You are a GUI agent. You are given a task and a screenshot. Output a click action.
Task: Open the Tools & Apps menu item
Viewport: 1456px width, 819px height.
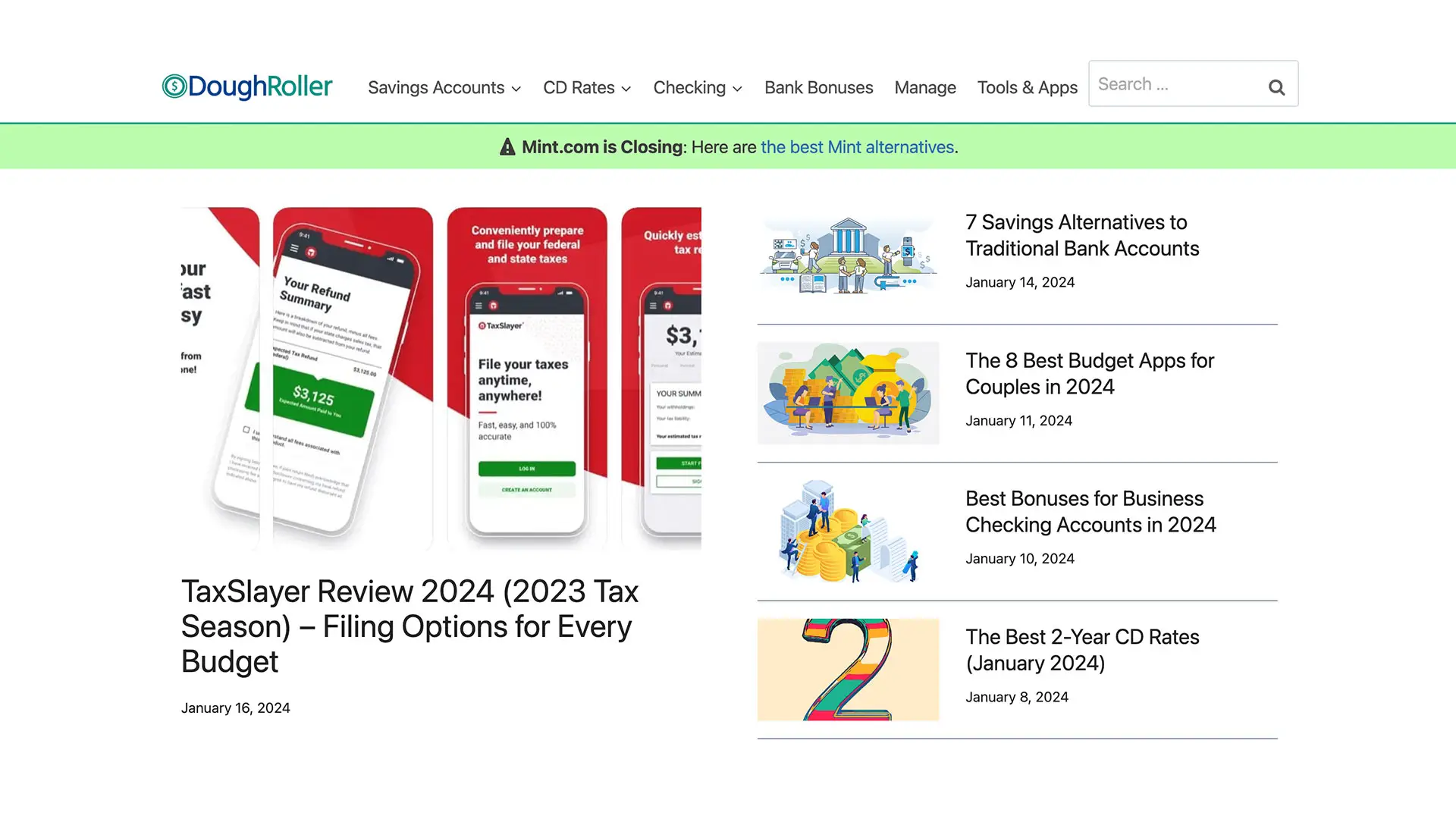tap(1027, 88)
